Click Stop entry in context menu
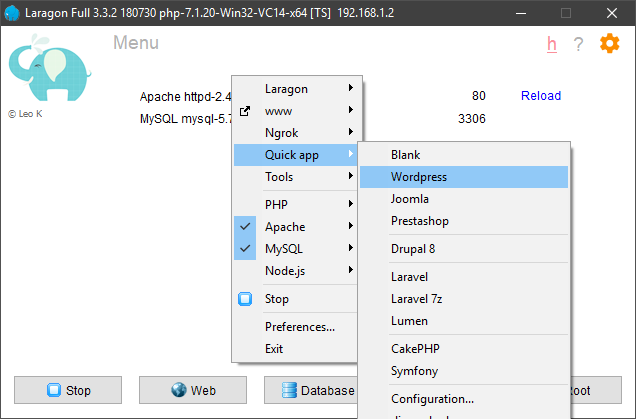The height and width of the screenshot is (419, 636). pyautogui.click(x=296, y=299)
